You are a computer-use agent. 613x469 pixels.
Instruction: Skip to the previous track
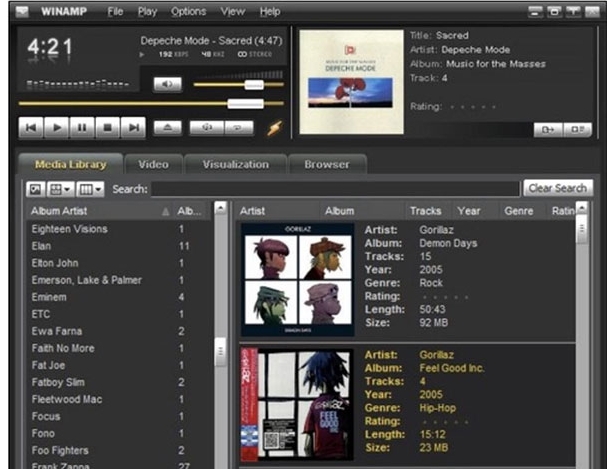(x=31, y=128)
